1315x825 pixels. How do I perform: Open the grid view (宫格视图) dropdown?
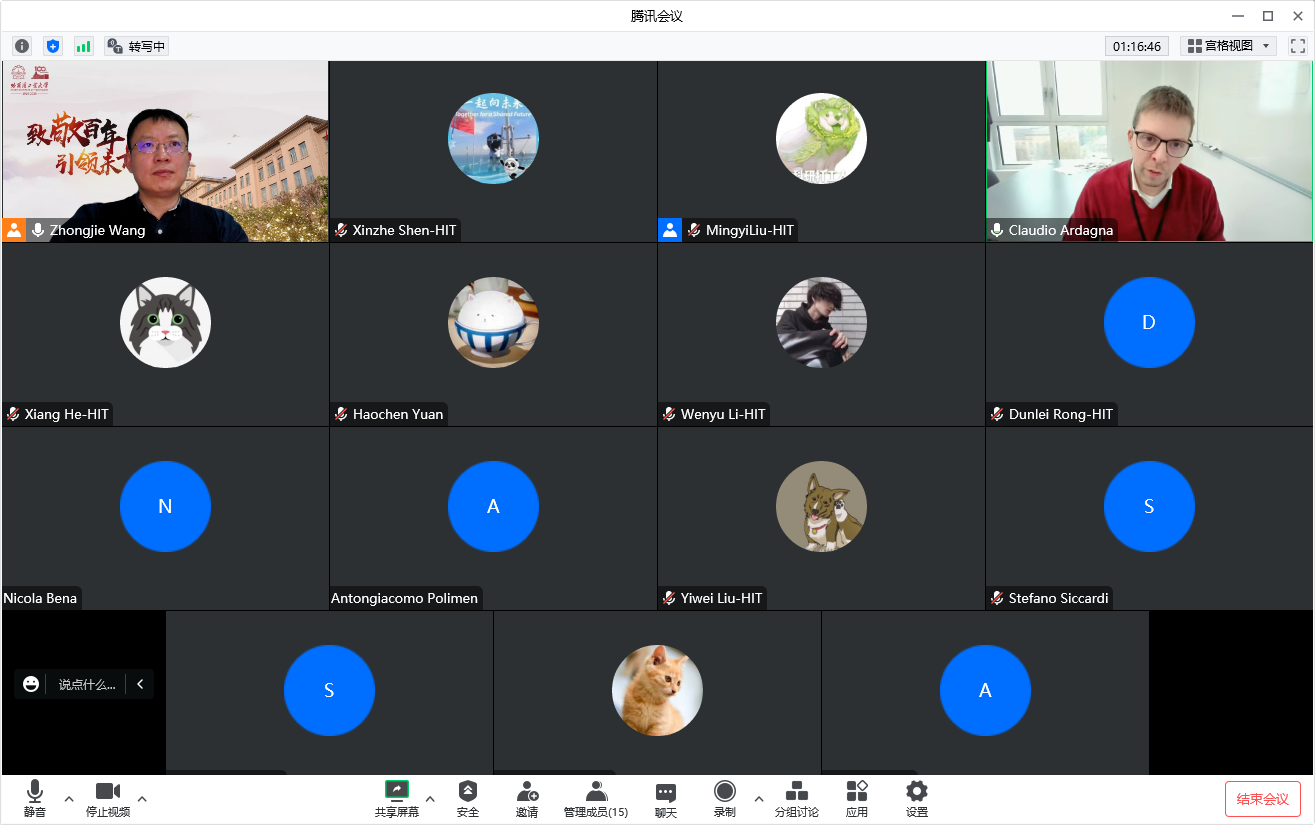click(1228, 46)
